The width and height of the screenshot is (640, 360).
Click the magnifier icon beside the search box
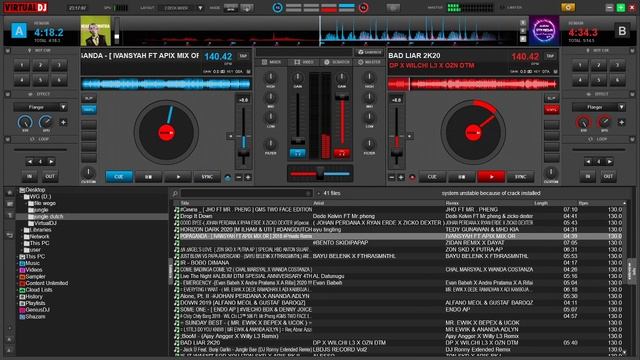tap(175, 193)
